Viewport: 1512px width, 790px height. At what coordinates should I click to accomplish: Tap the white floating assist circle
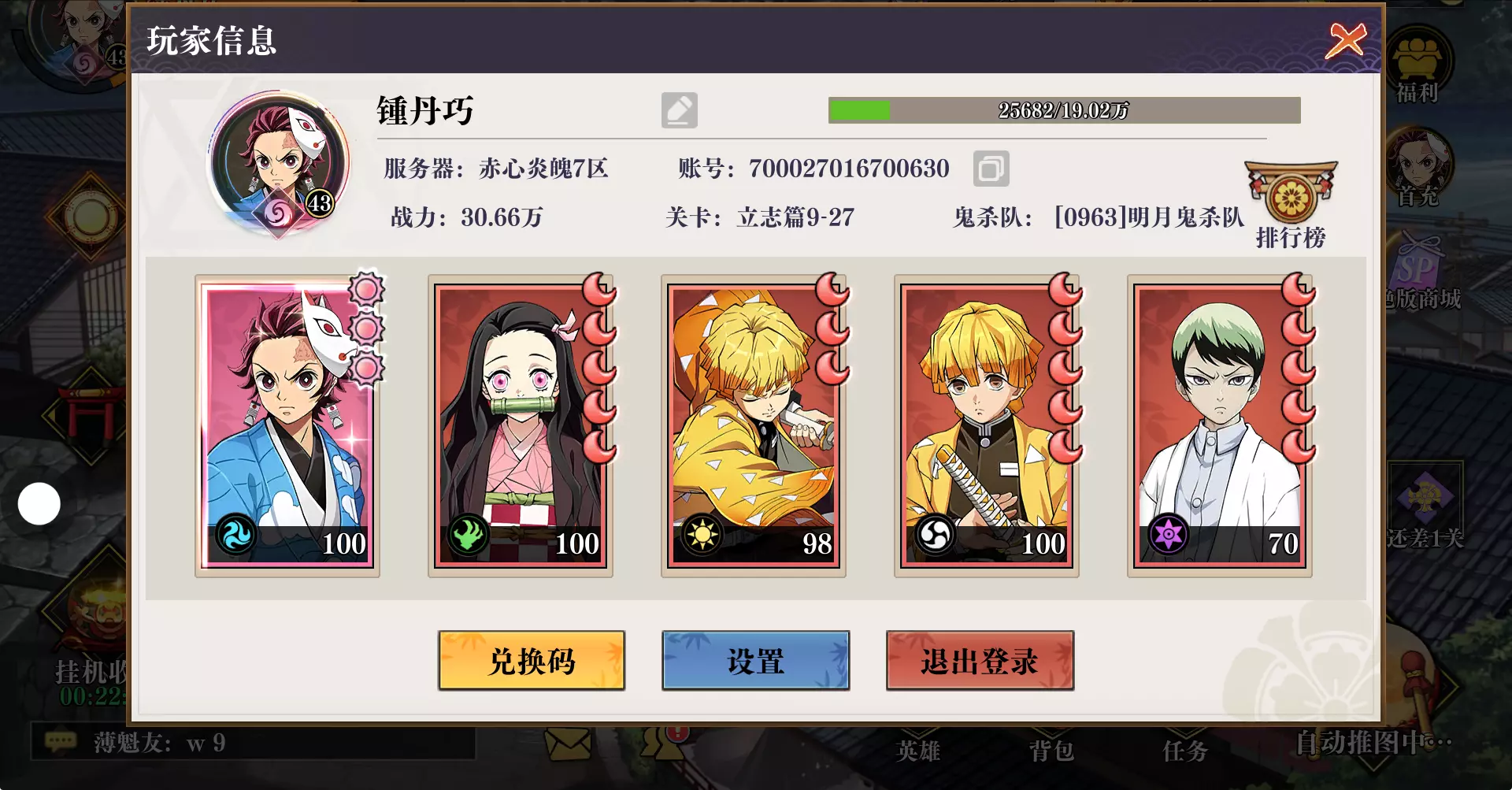tap(39, 504)
